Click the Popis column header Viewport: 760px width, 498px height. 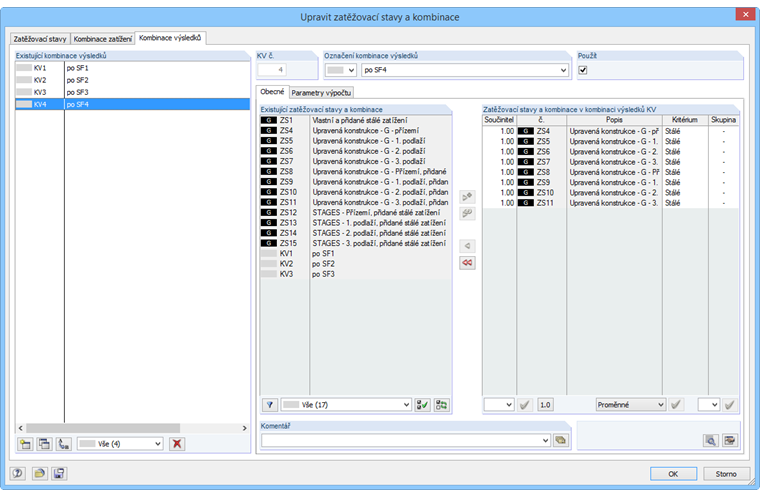(614, 120)
